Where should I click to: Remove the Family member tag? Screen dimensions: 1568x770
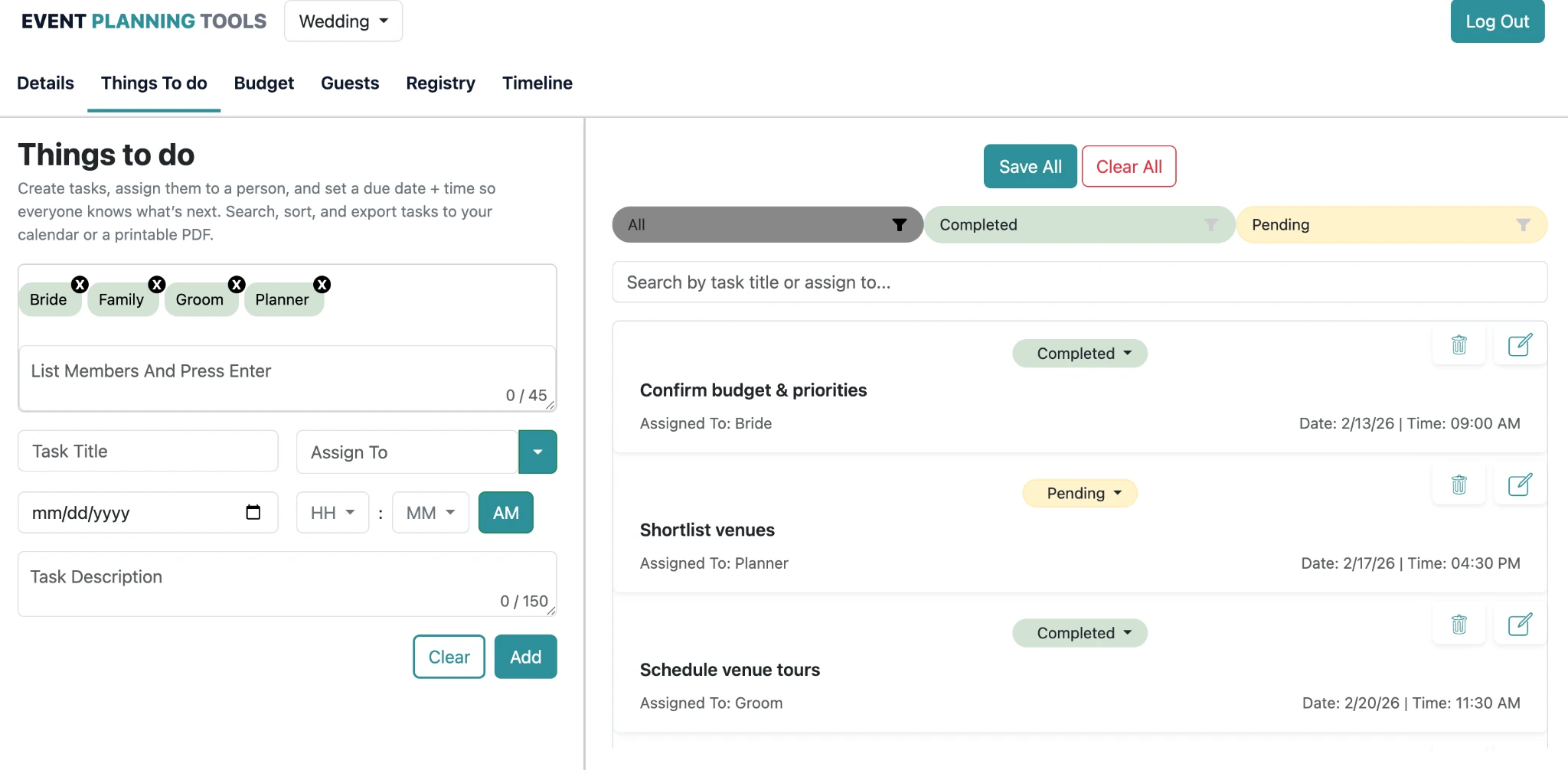click(157, 284)
